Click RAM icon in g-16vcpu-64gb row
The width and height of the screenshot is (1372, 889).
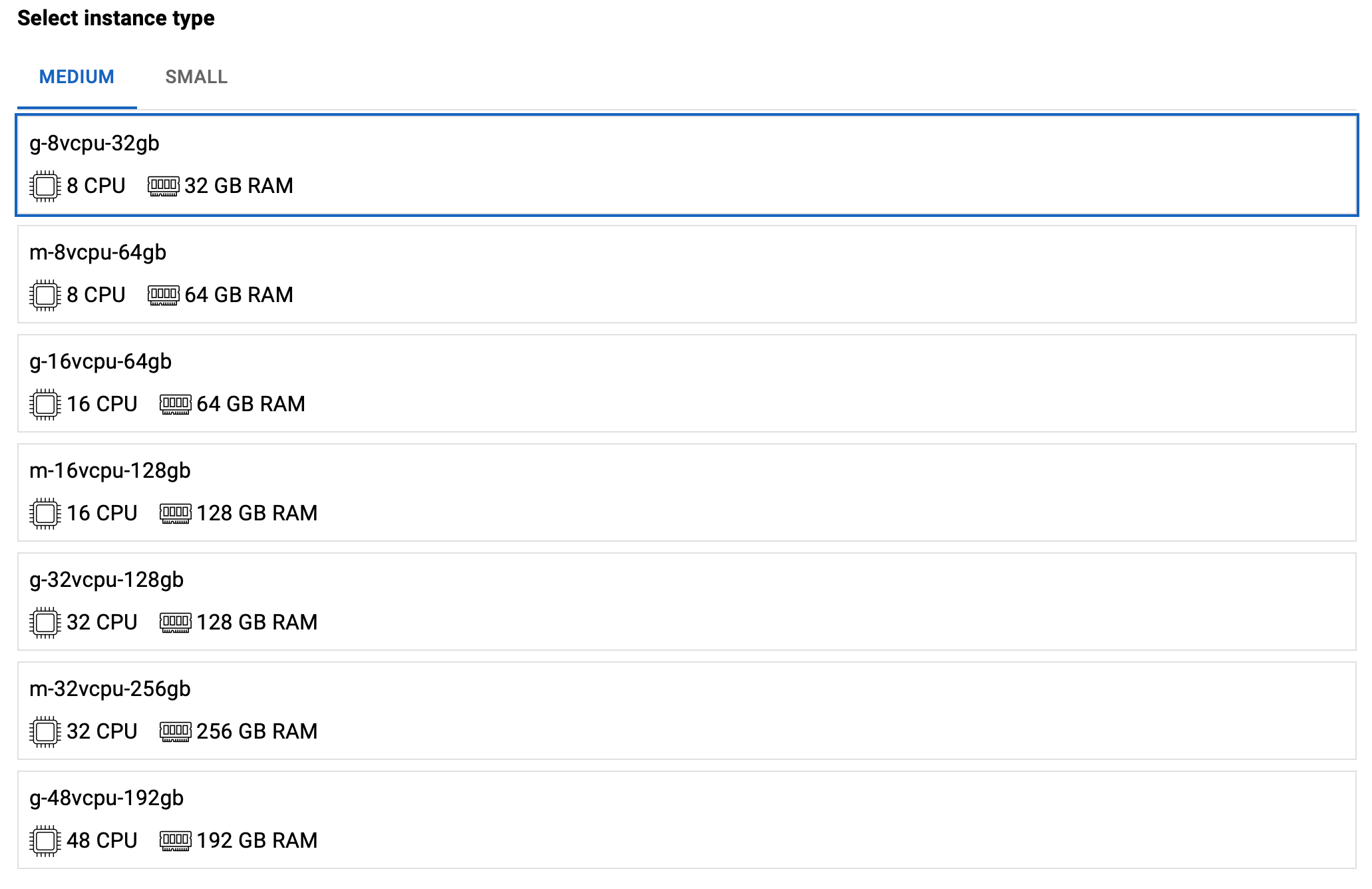(x=176, y=404)
